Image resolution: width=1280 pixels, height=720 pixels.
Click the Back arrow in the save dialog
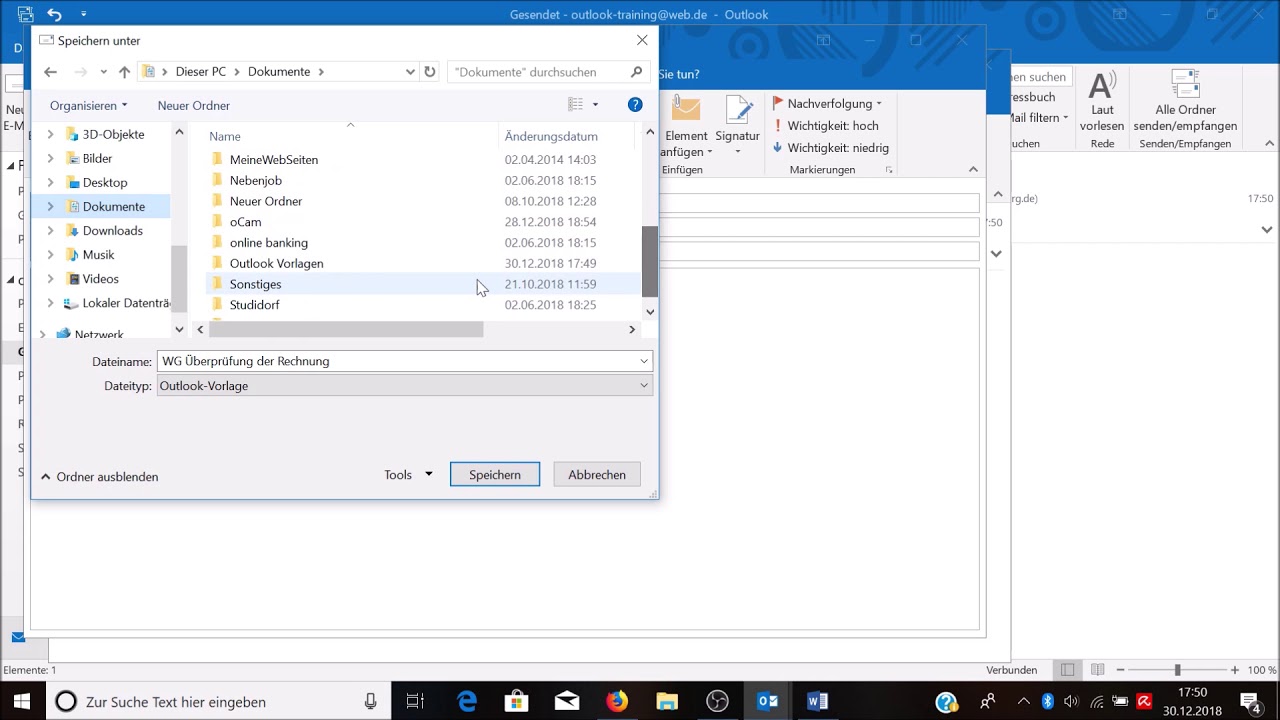51,72
